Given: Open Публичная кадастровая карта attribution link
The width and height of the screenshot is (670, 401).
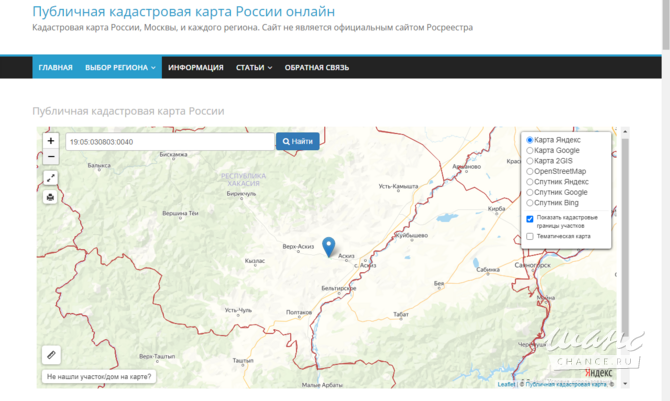Looking at the screenshot, I should coord(566,384).
